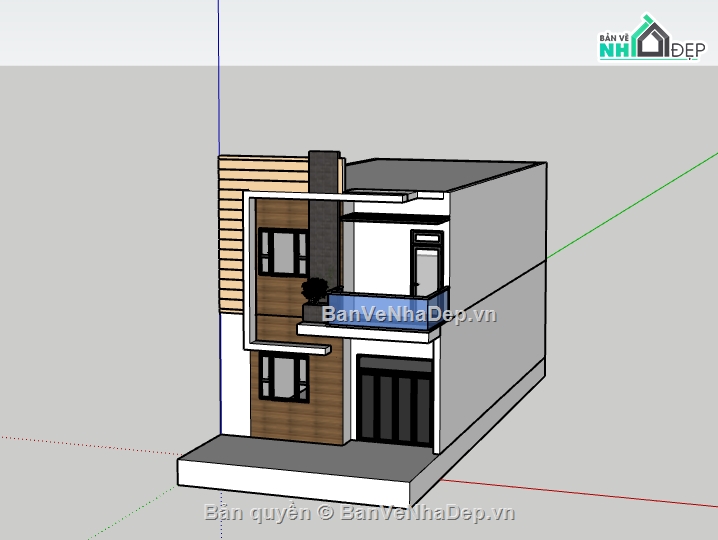Click the solid red axis line
Viewport: 718px width, 540px height.
[580, 492]
